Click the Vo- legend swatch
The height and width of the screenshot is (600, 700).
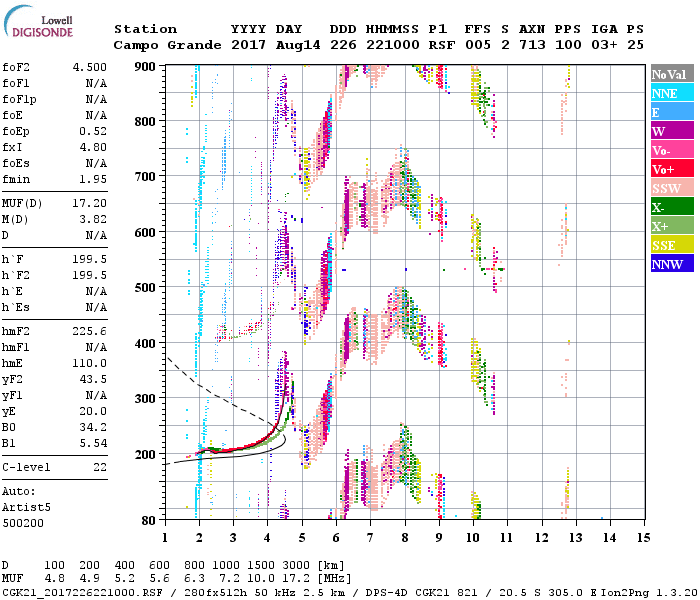pyautogui.click(x=671, y=150)
